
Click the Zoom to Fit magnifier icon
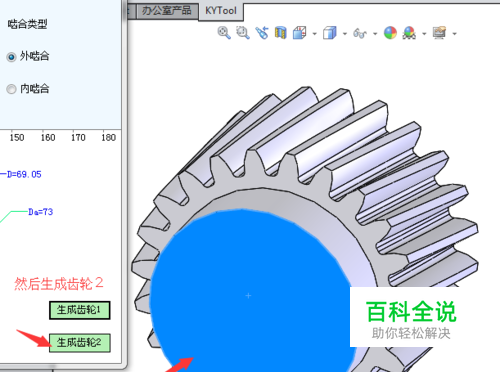click(224, 33)
